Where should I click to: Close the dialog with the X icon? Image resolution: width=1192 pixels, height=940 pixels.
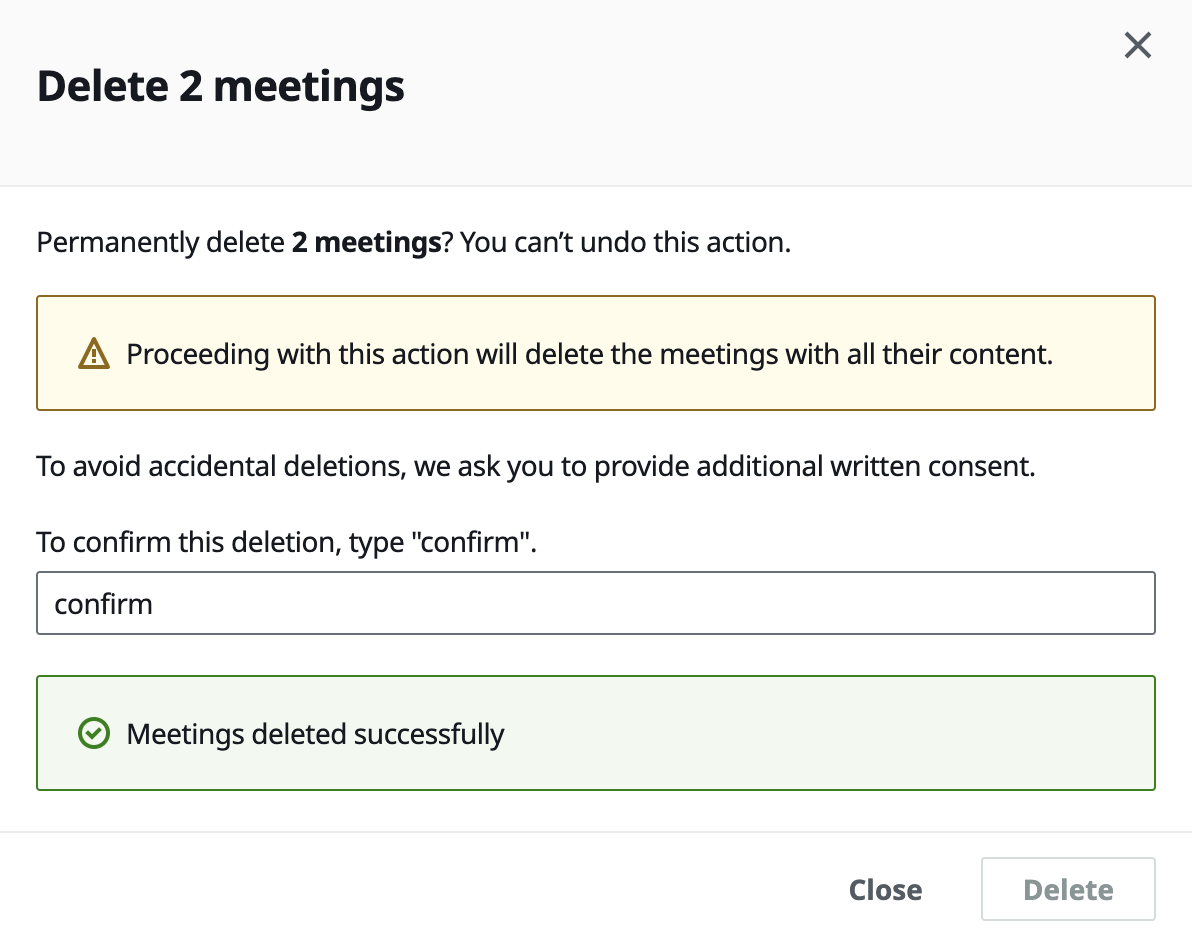click(1137, 46)
